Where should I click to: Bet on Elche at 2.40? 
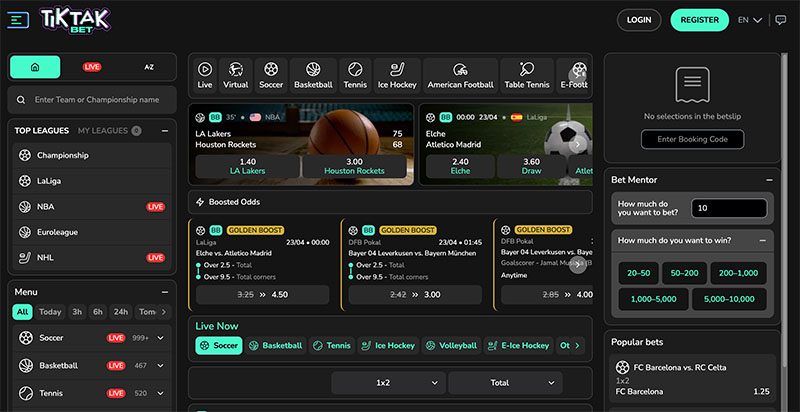[x=460, y=166]
